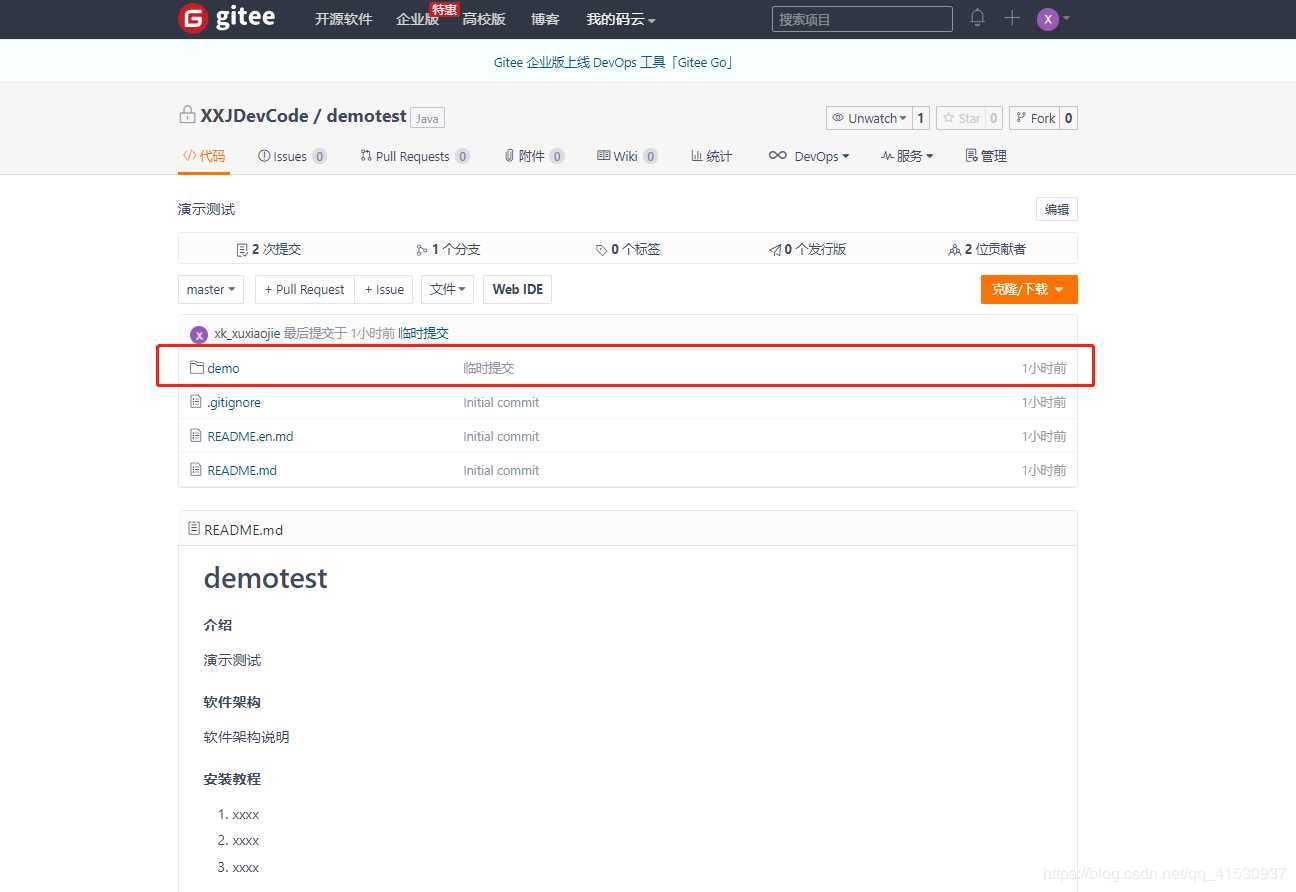Expand the 我的码云 dropdown
The height and width of the screenshot is (892, 1296).
tap(621, 19)
